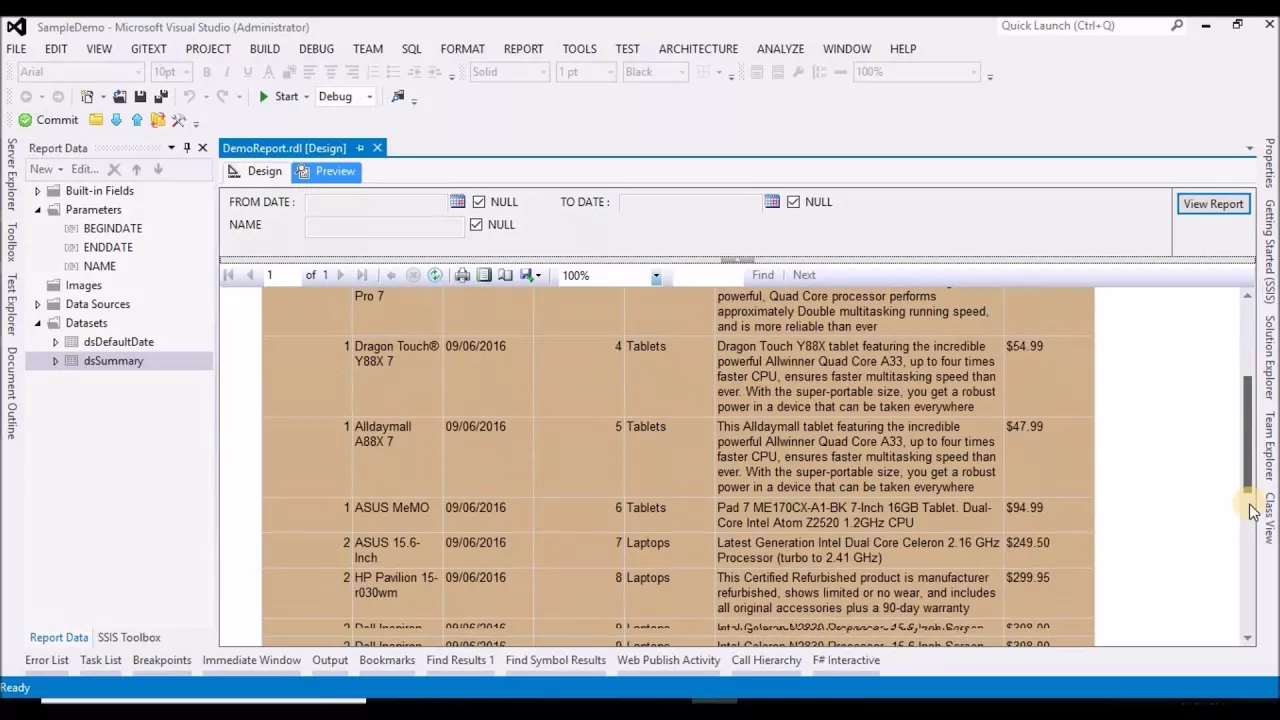Click the blue Git pull down-arrow icon
The height and width of the screenshot is (720, 1280).
tap(116, 120)
